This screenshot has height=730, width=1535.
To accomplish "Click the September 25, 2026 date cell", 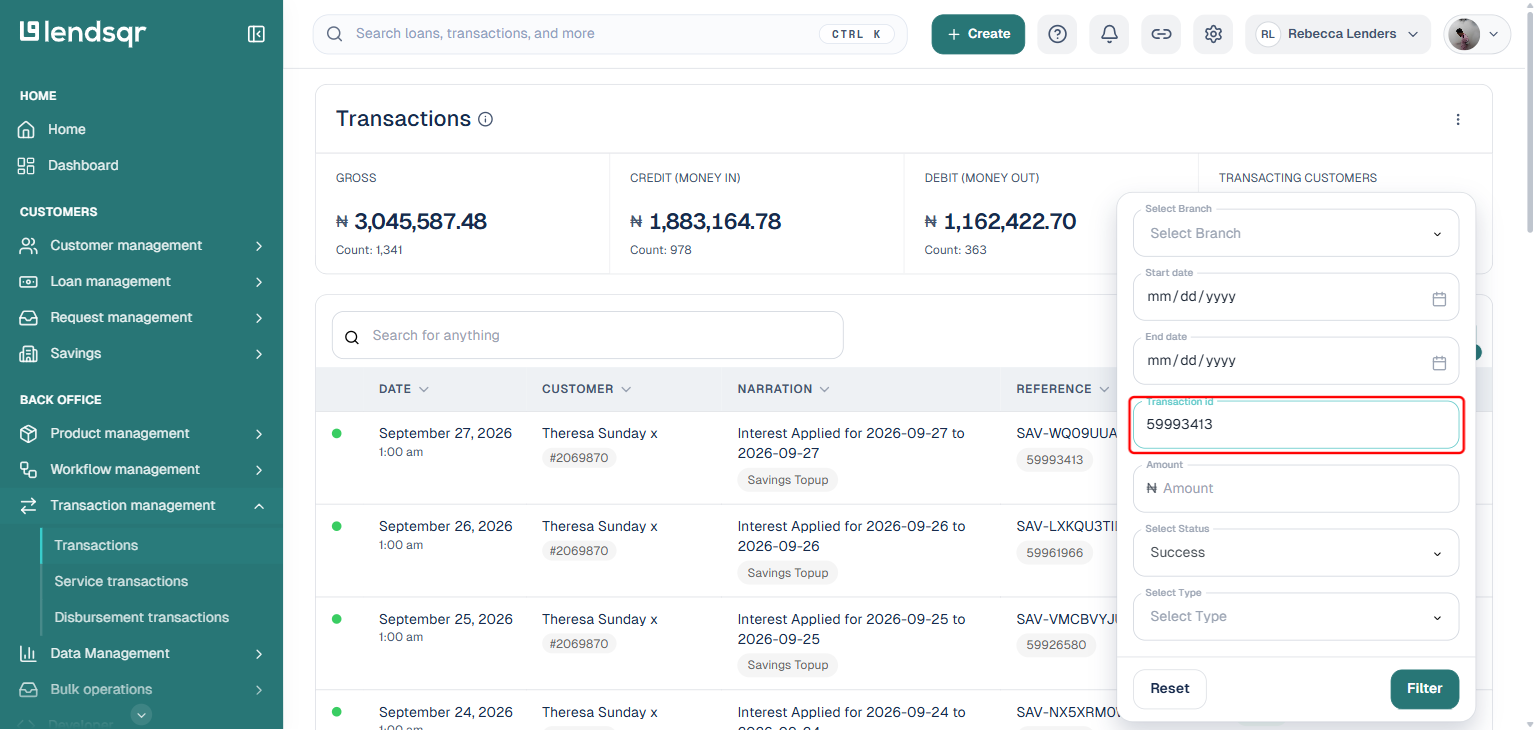I will 446,620.
